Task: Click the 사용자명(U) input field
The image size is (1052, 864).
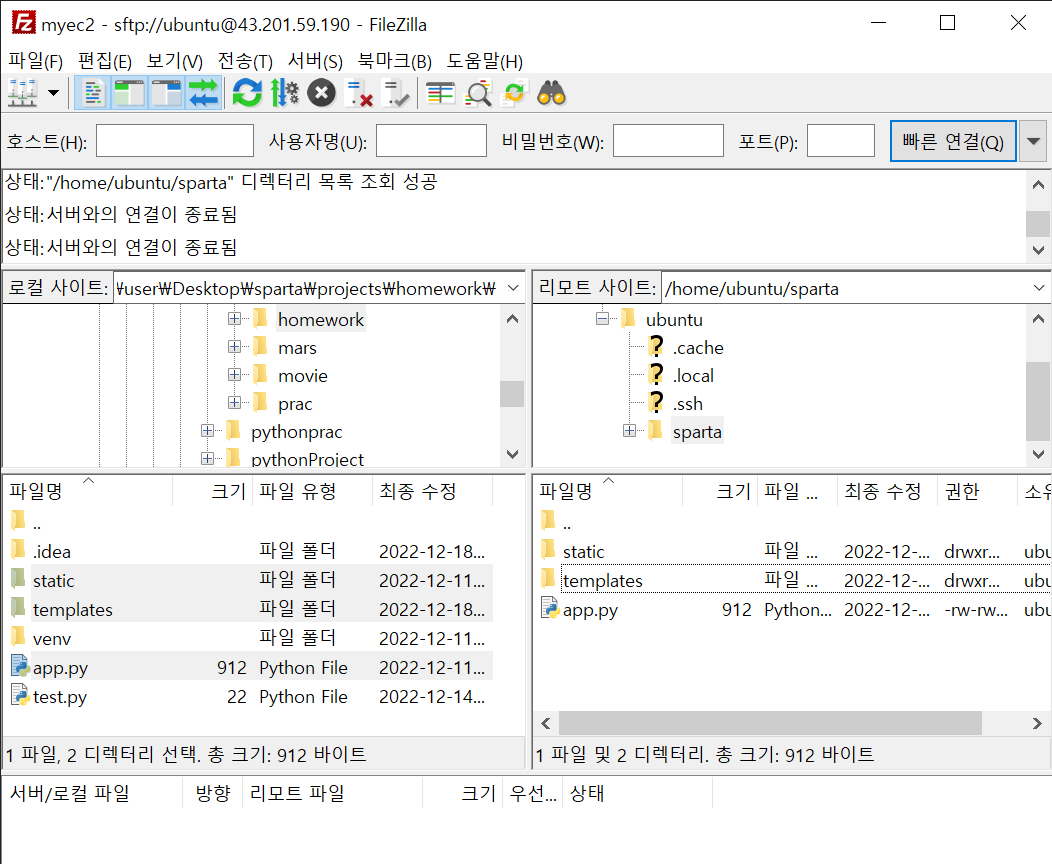Action: [x=431, y=140]
